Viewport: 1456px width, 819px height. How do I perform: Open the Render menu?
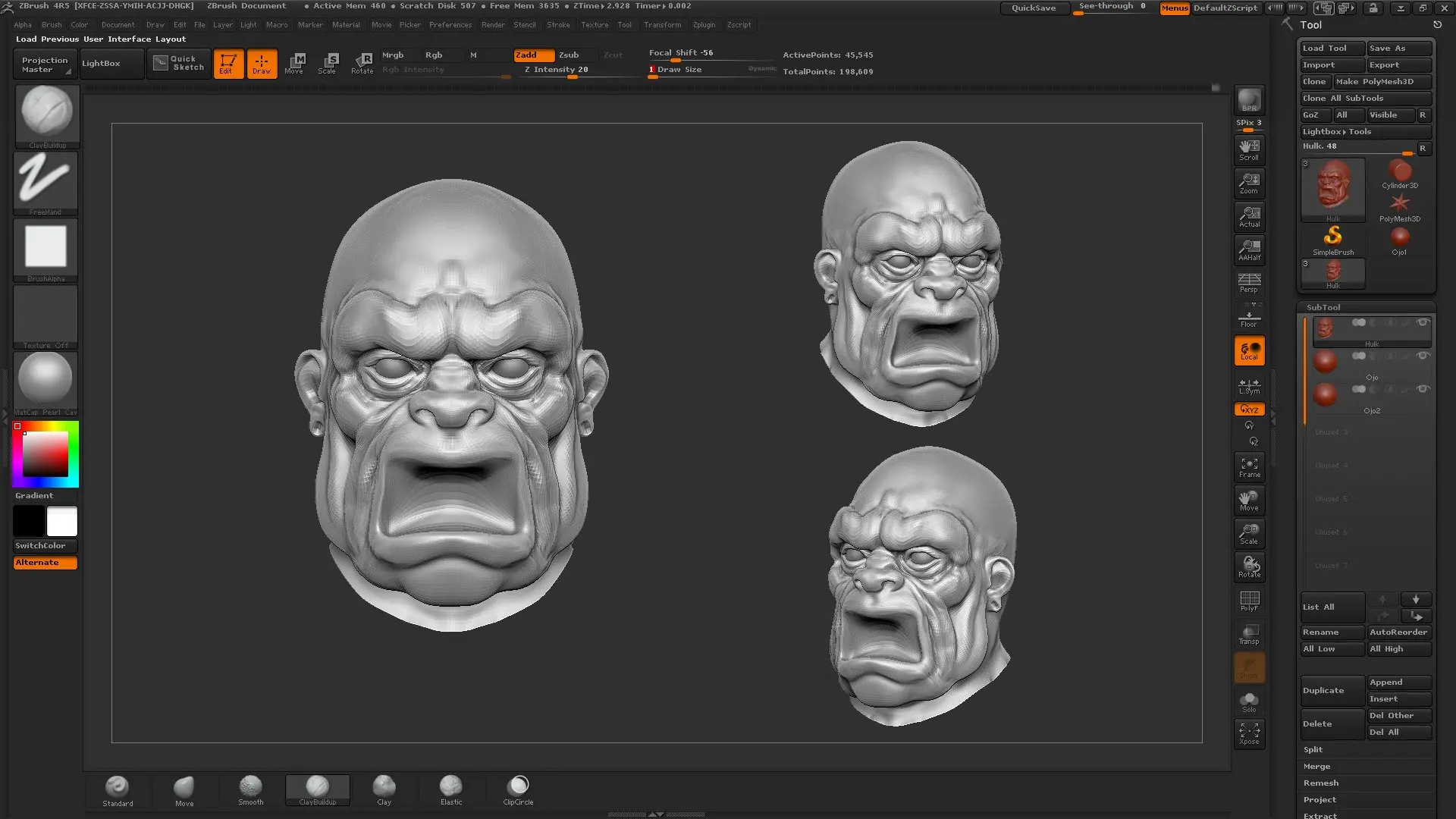coord(493,24)
